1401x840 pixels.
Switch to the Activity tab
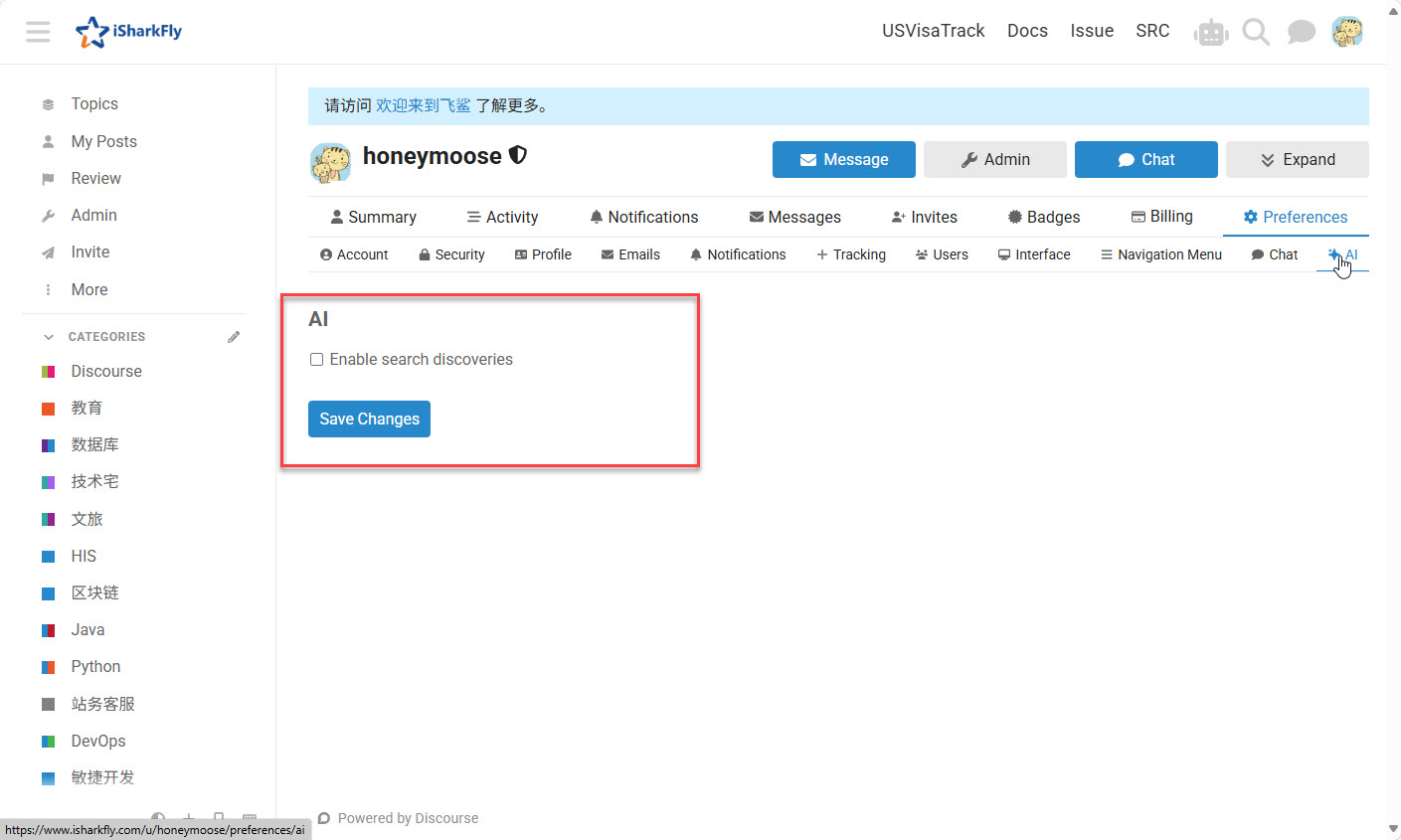502,217
